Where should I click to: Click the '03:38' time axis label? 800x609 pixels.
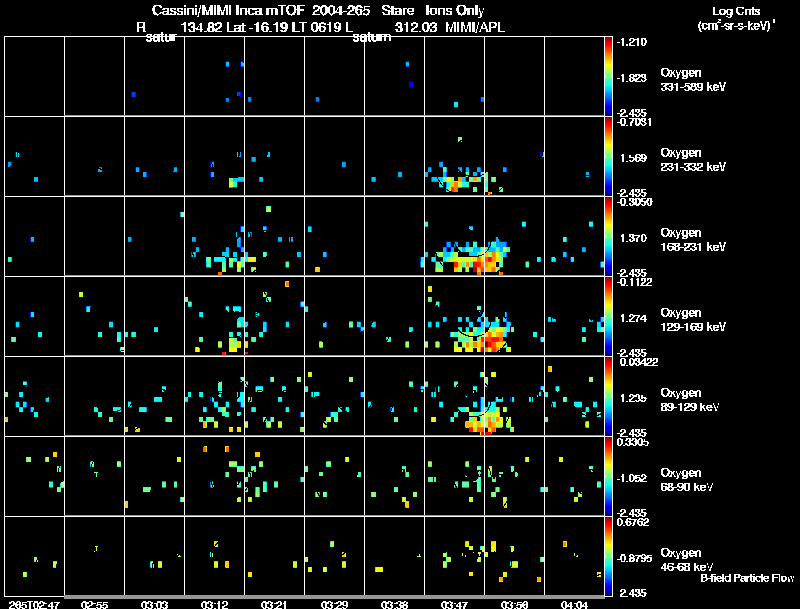coord(394,605)
